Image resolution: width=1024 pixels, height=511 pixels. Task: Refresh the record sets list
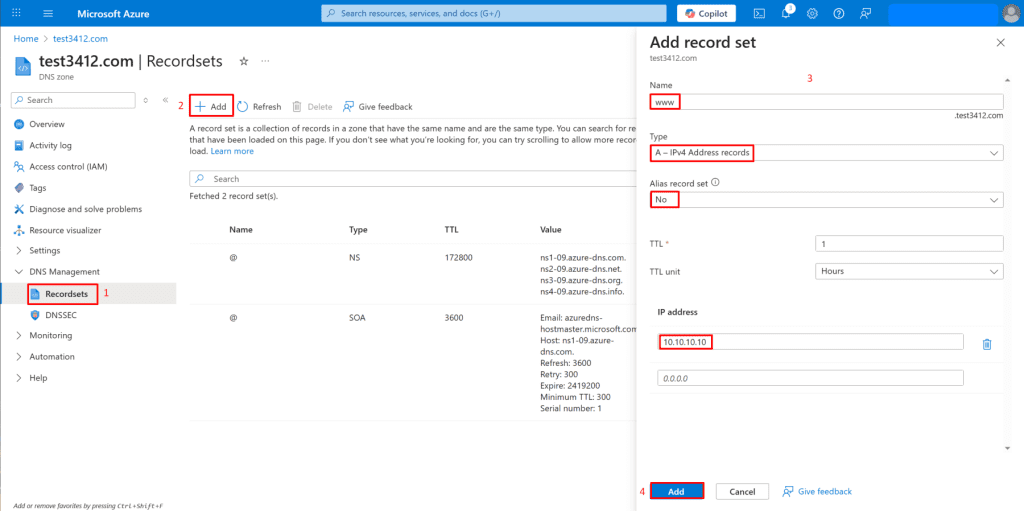[259, 106]
